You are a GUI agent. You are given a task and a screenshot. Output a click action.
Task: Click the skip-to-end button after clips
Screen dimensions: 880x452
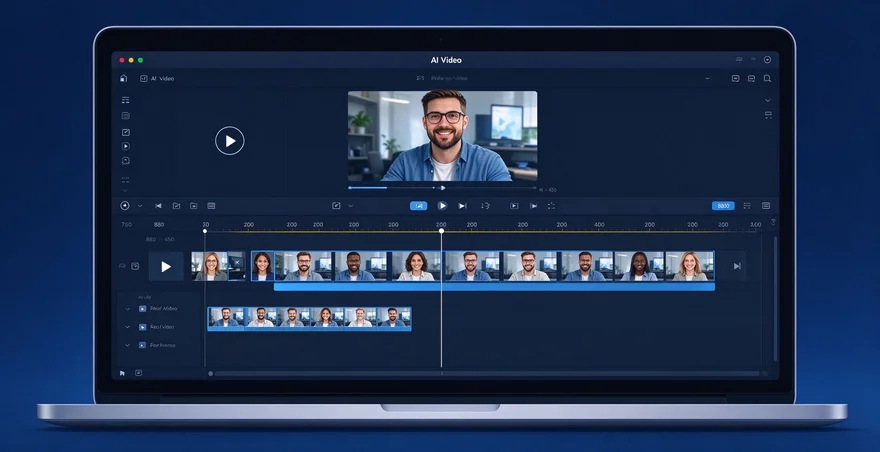(737, 266)
